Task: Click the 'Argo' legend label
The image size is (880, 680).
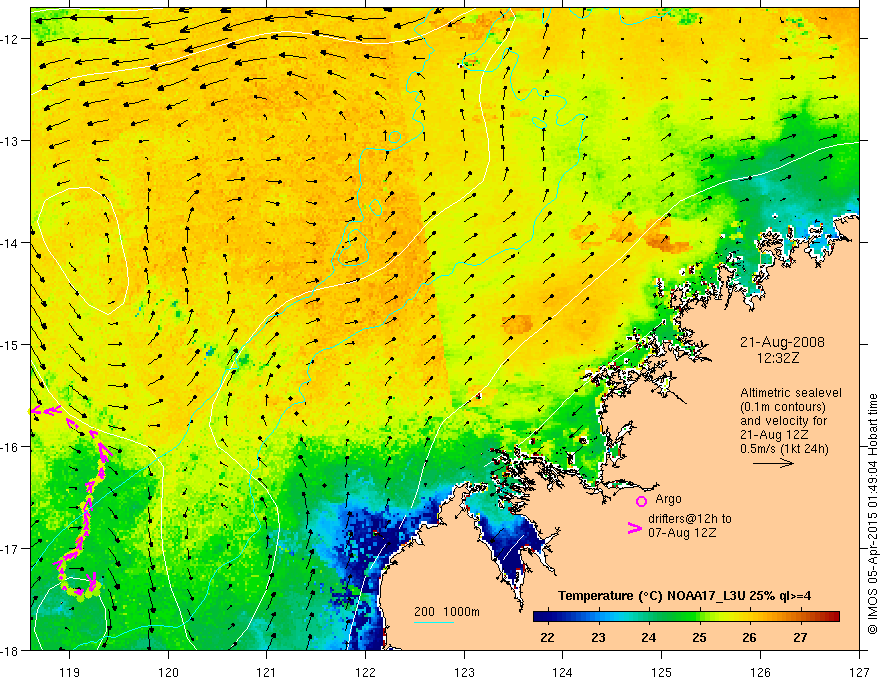Action: pyautogui.click(x=668, y=499)
